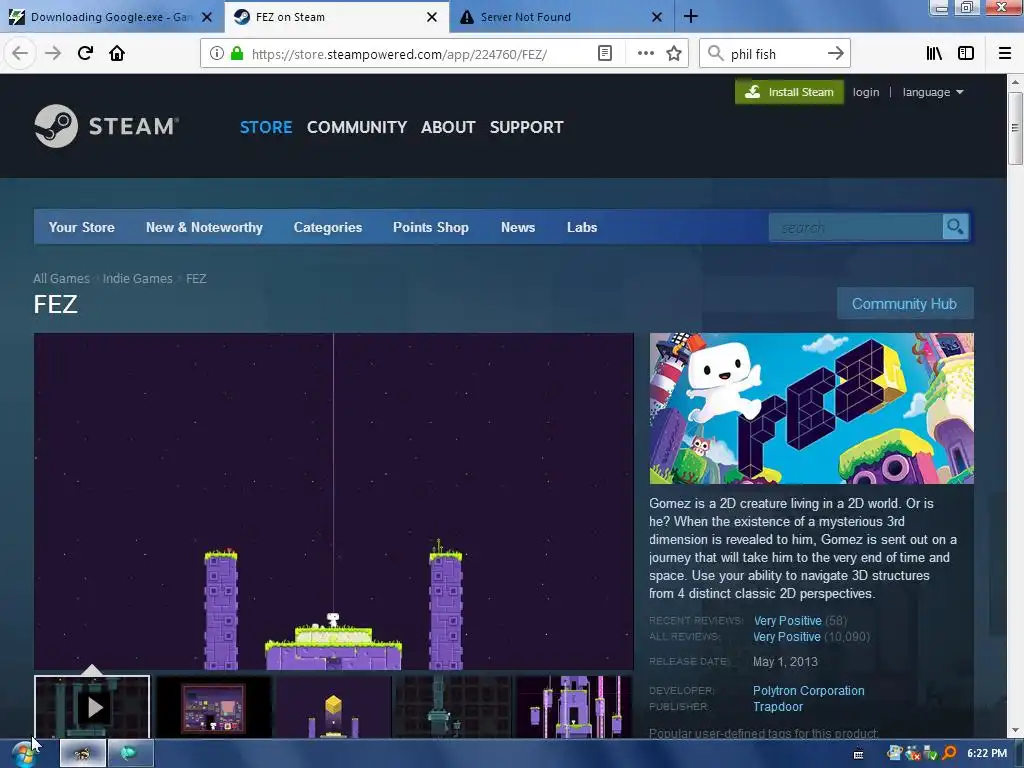Open second taskbar application with teal icon
Viewport: 1024px width, 768px height.
point(131,754)
